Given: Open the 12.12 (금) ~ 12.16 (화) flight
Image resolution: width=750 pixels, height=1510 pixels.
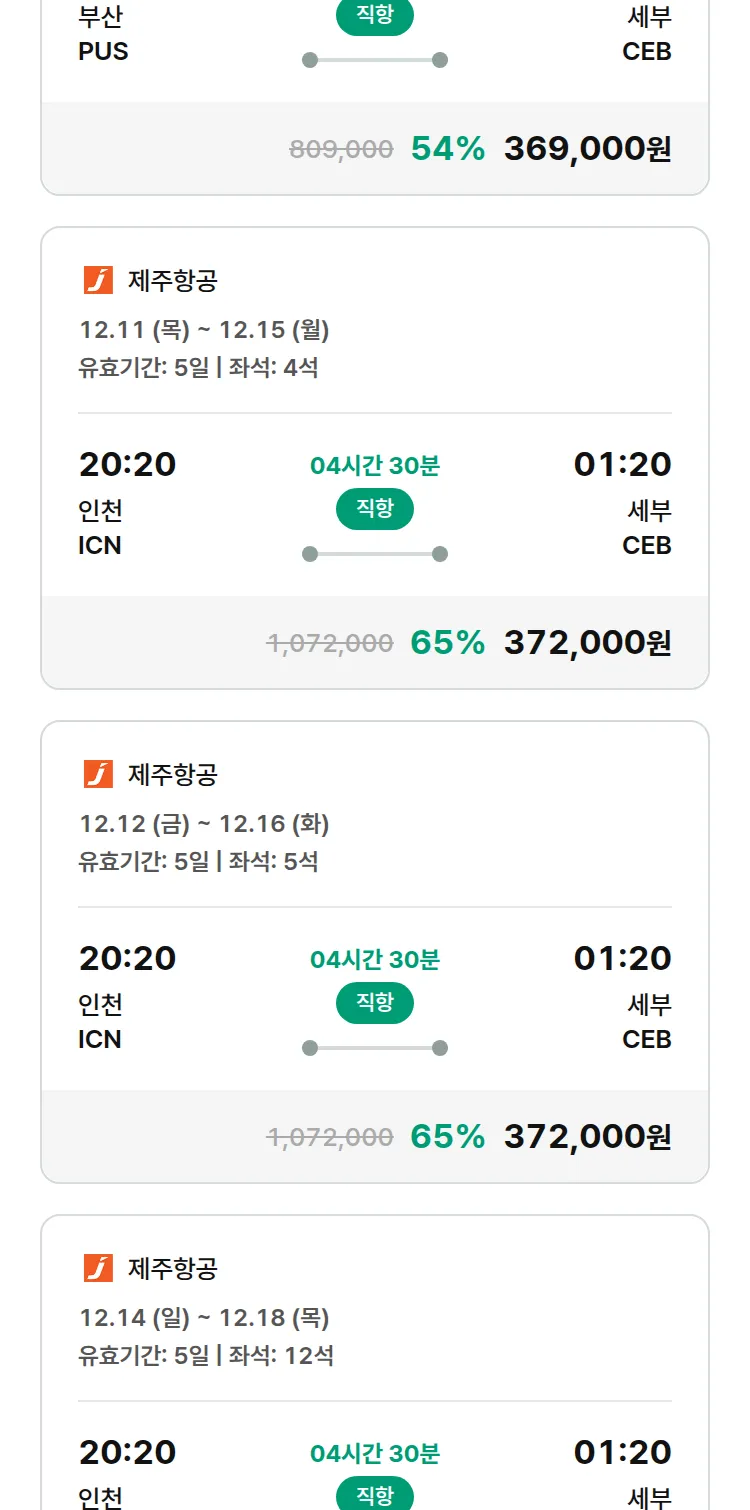Looking at the screenshot, I should pyautogui.click(x=204, y=824).
